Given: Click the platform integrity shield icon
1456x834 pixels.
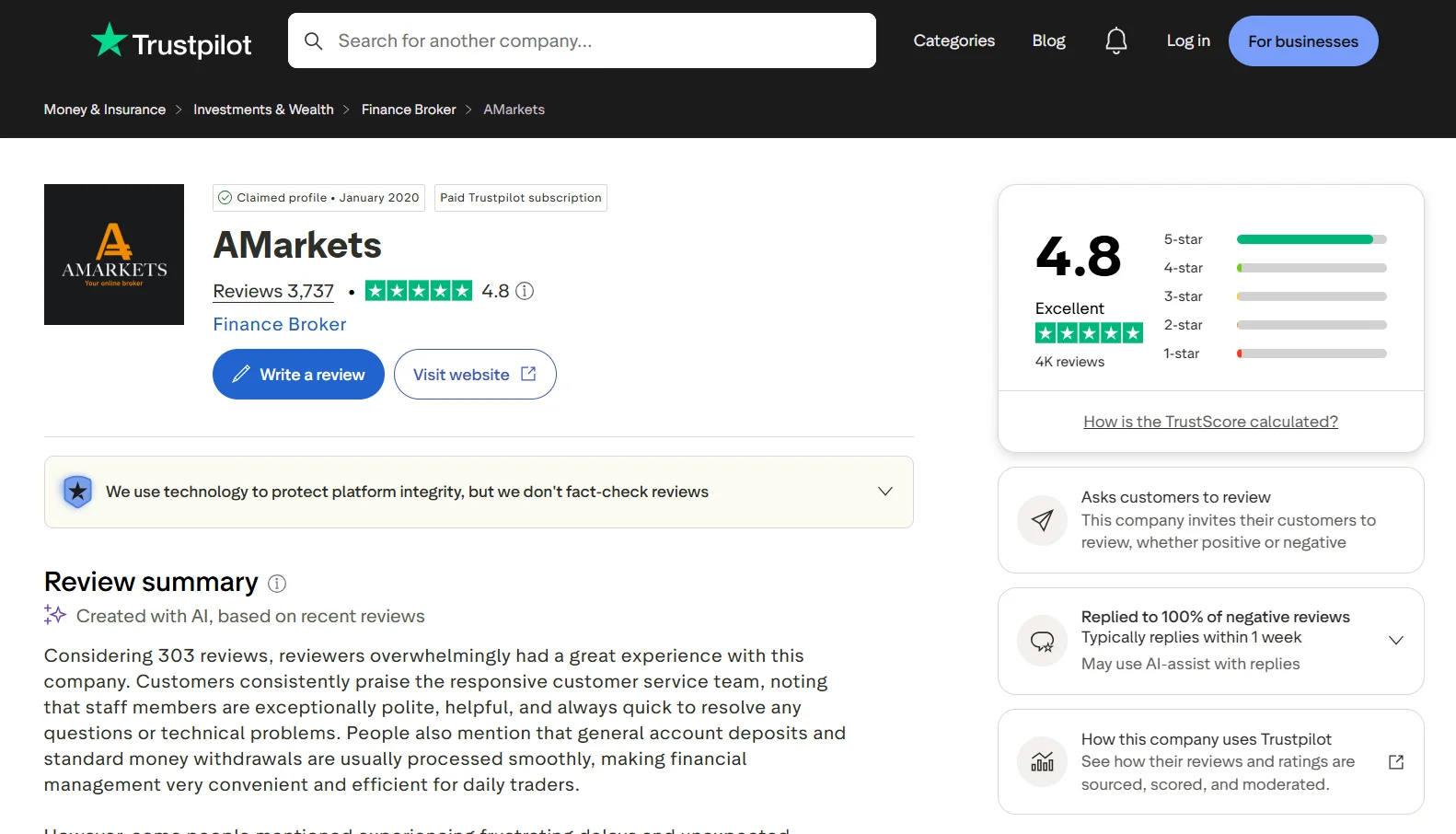Looking at the screenshot, I should pyautogui.click(x=77, y=492).
